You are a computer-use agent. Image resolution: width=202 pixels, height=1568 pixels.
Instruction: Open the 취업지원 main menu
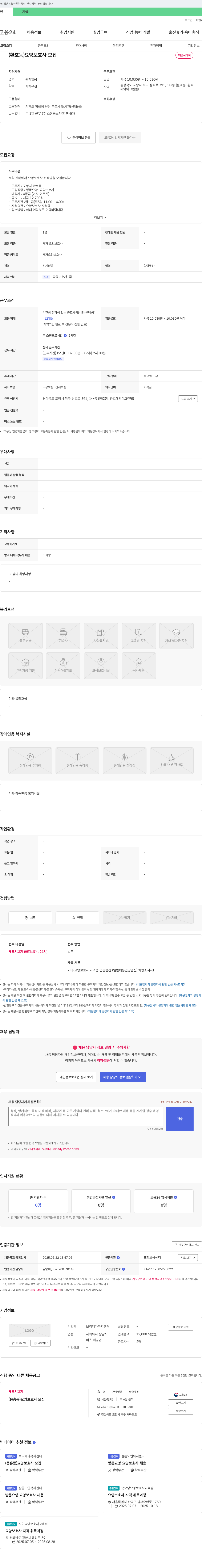67,32
